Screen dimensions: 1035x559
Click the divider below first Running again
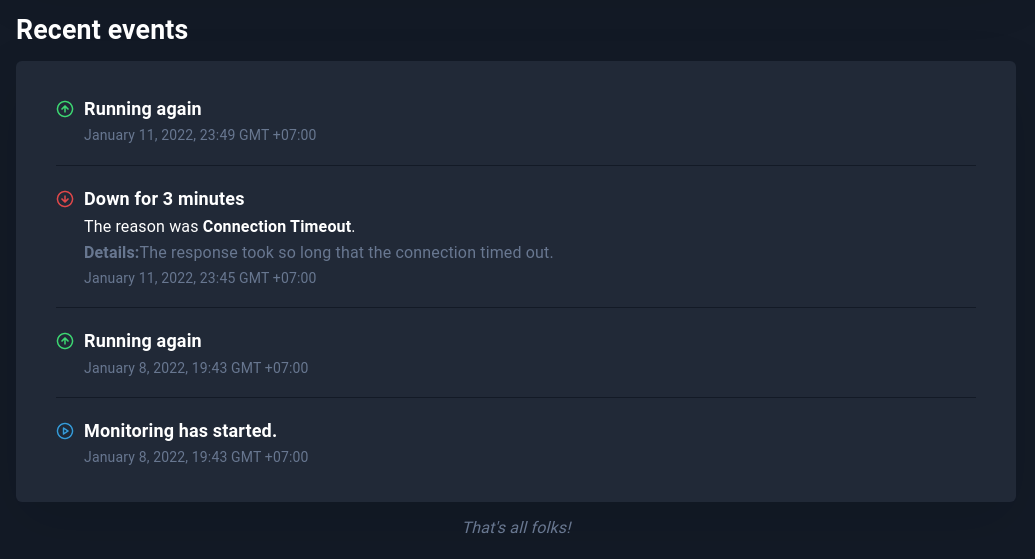pos(516,165)
